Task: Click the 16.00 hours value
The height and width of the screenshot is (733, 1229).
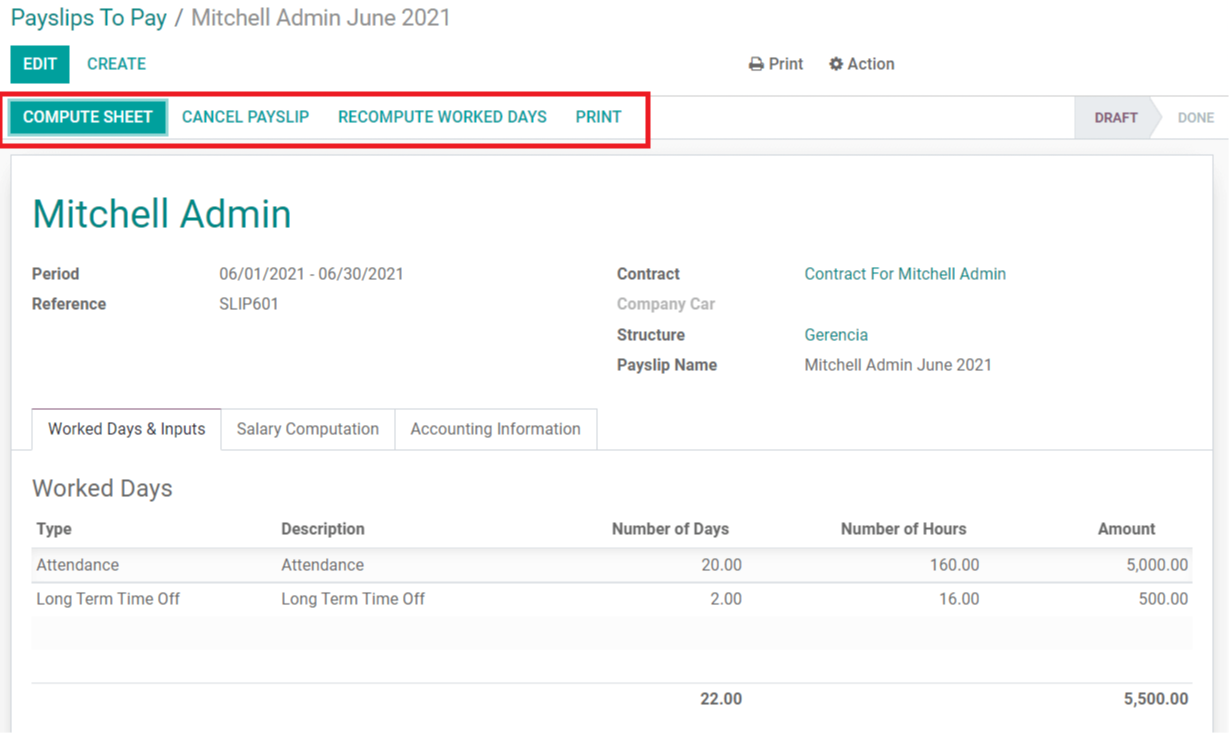Action: [959, 599]
